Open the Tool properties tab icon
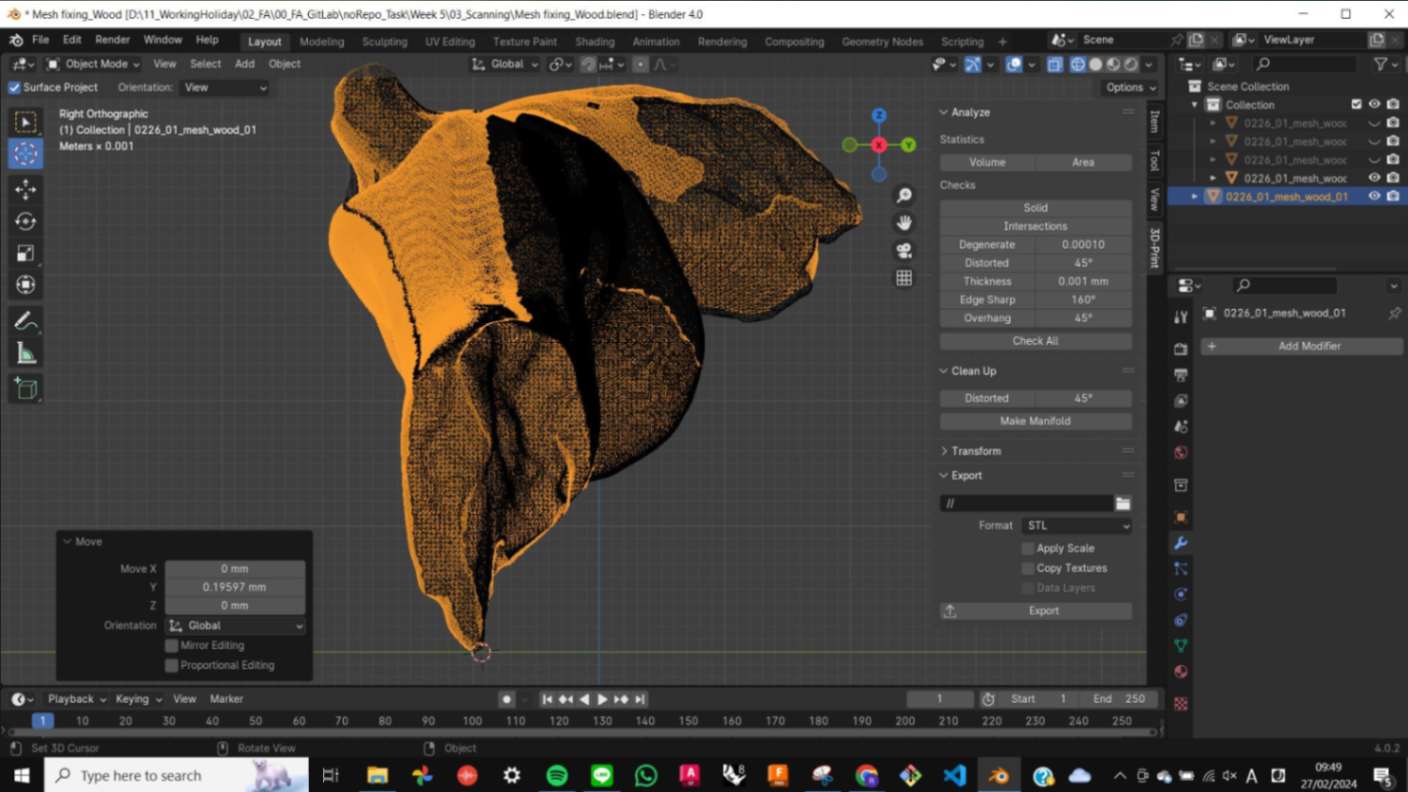1408x792 pixels. click(1181, 316)
